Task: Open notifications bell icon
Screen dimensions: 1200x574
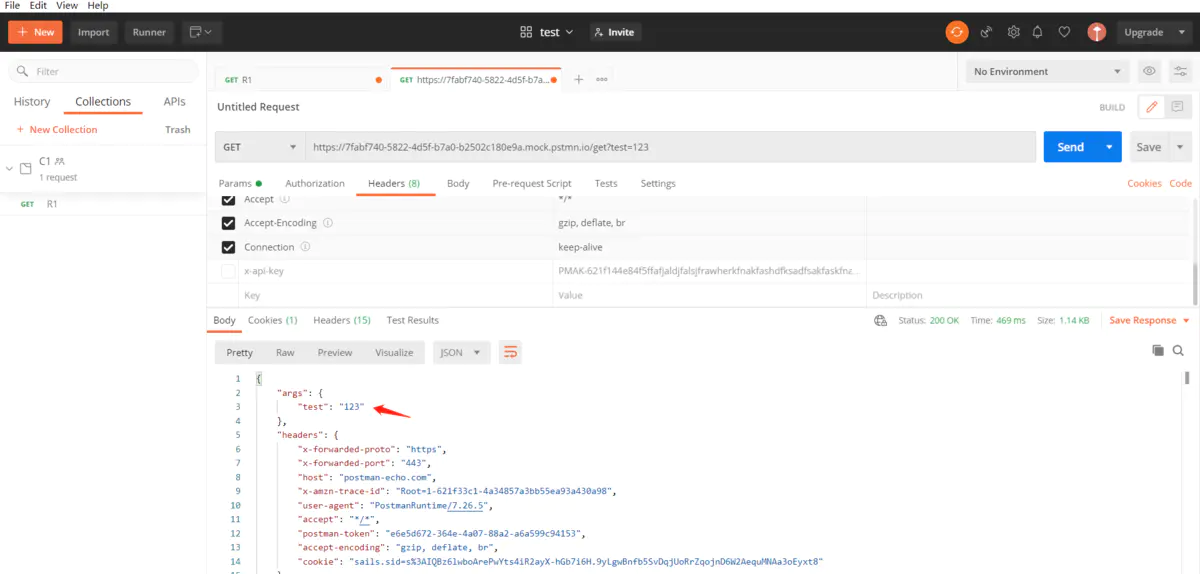Action: point(1038,32)
